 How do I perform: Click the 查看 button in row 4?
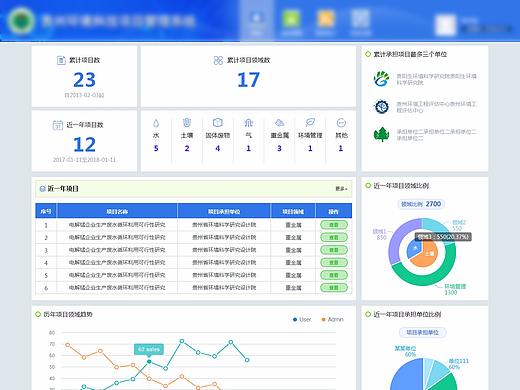click(x=334, y=263)
